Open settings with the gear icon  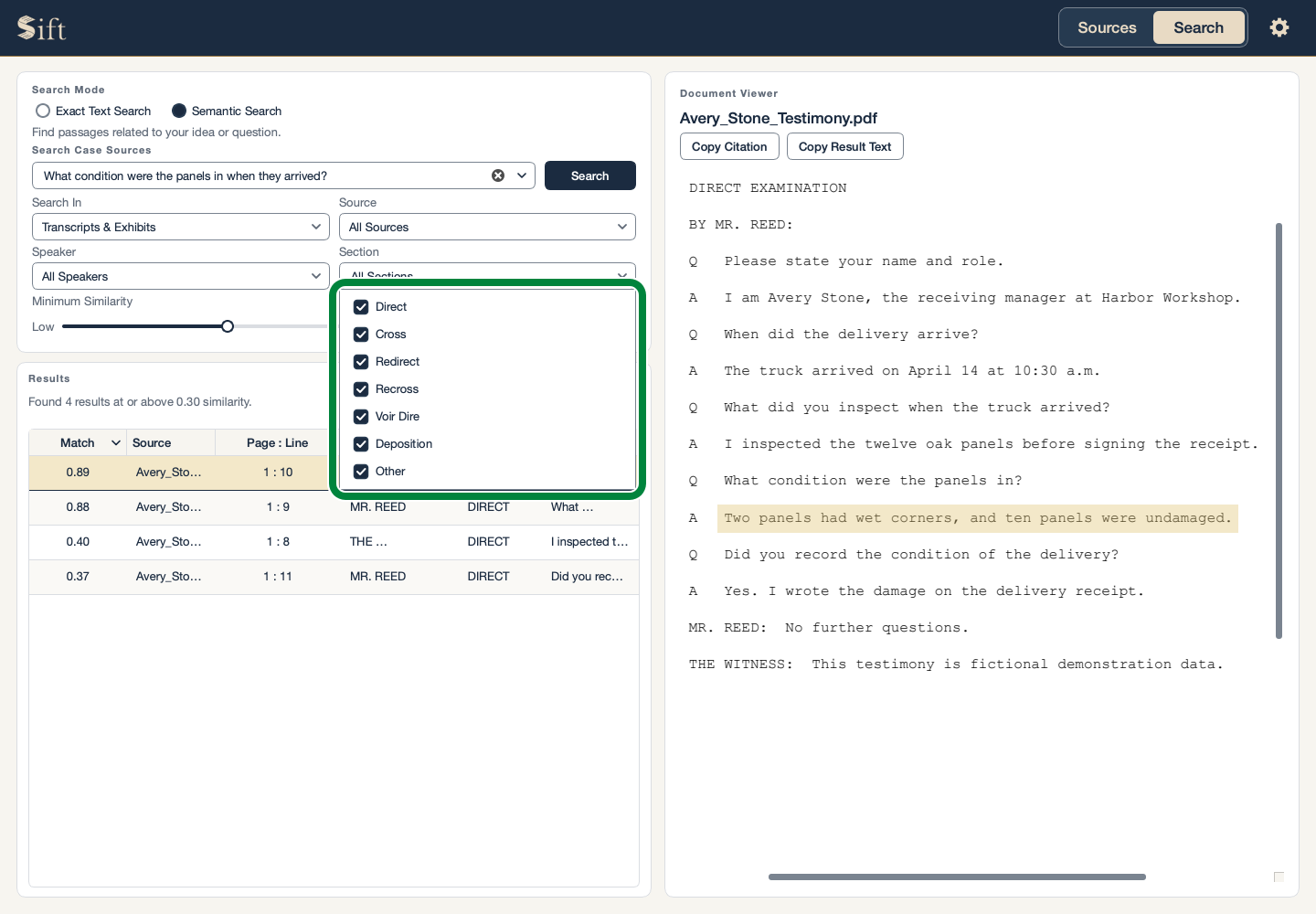point(1279,27)
